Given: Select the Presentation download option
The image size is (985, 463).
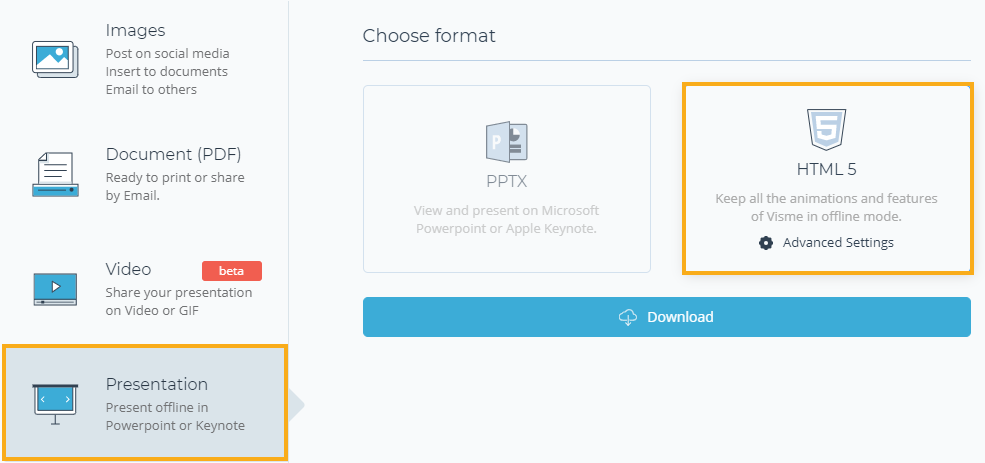Looking at the screenshot, I should click(144, 403).
